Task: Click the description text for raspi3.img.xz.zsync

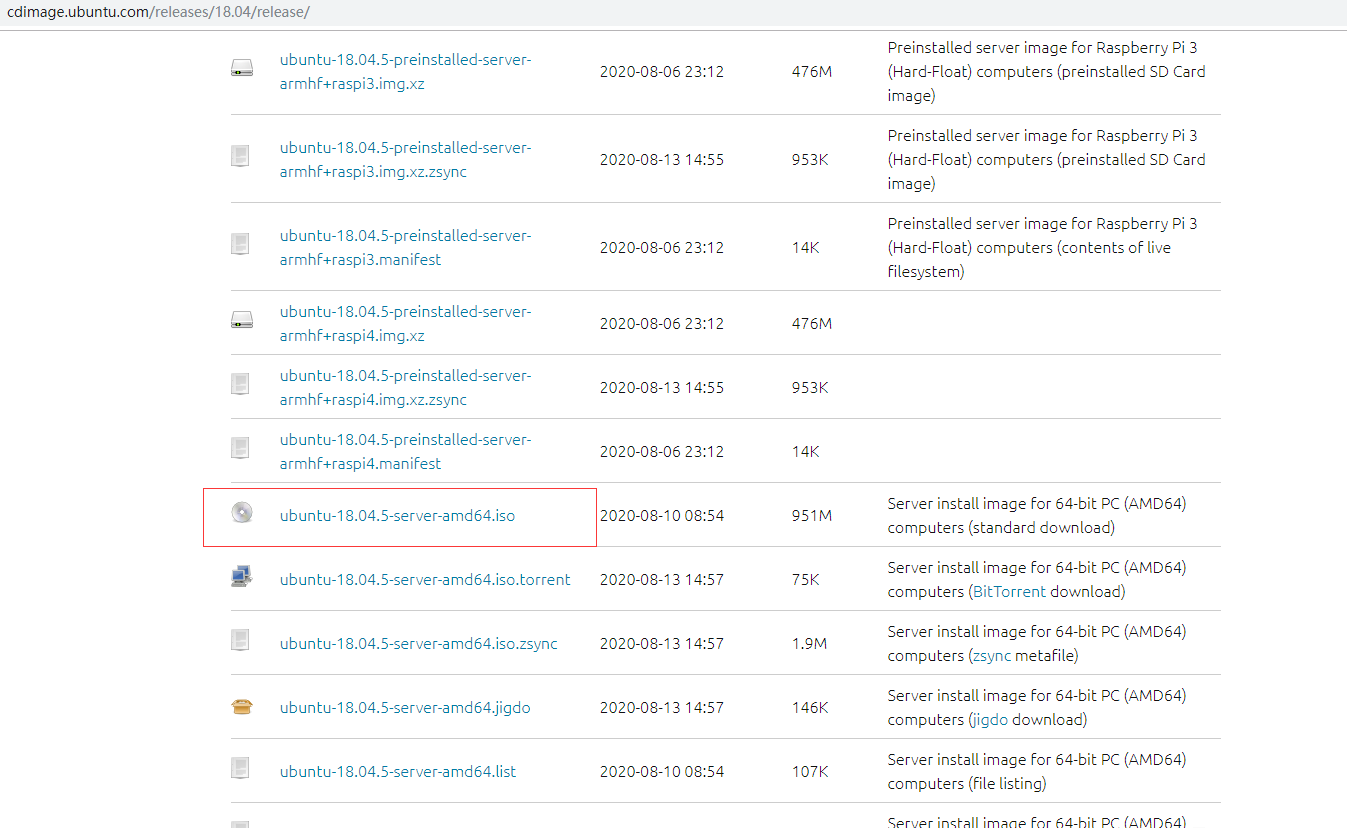Action: pos(1046,160)
